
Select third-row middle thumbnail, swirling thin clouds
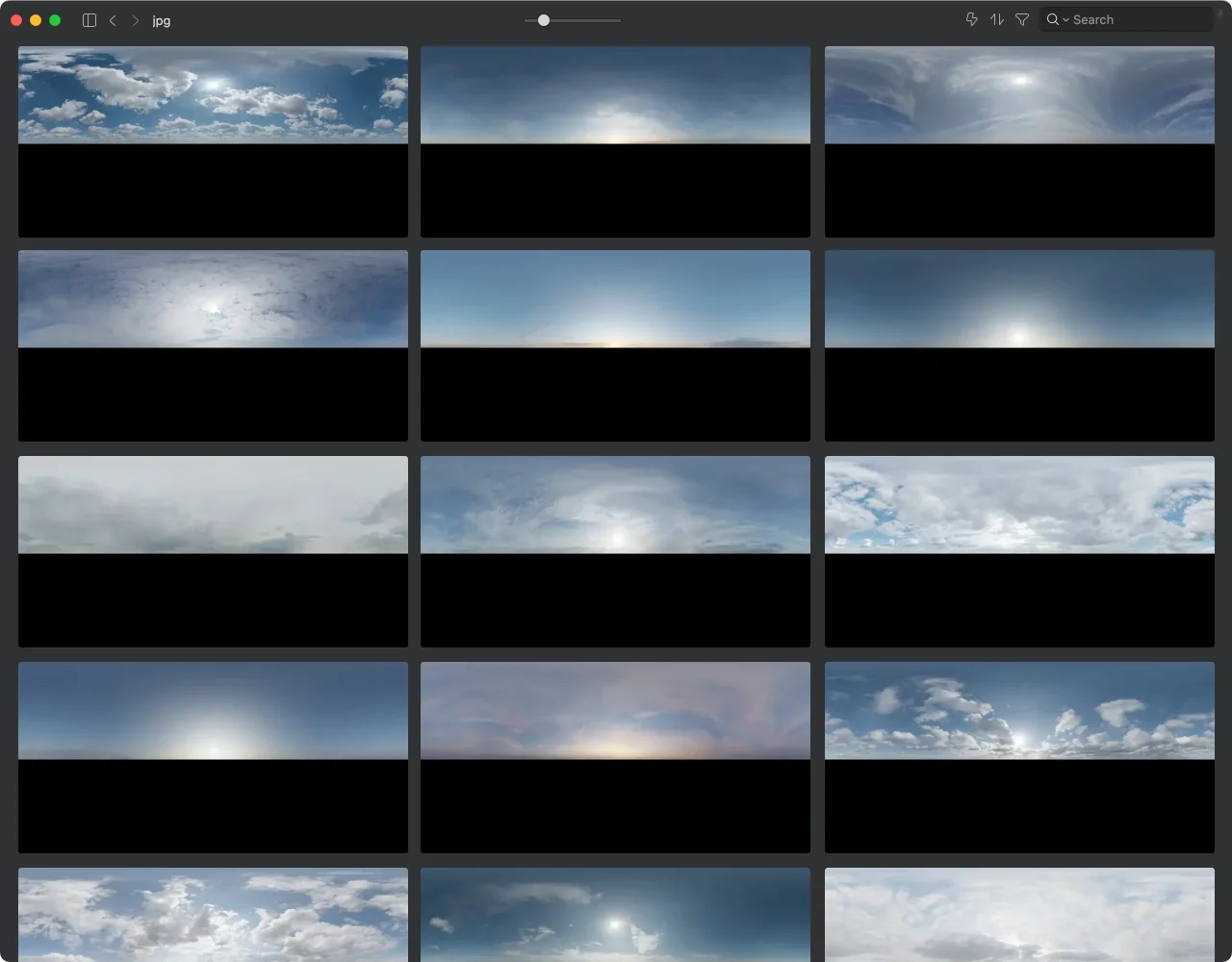pyautogui.click(x=615, y=551)
